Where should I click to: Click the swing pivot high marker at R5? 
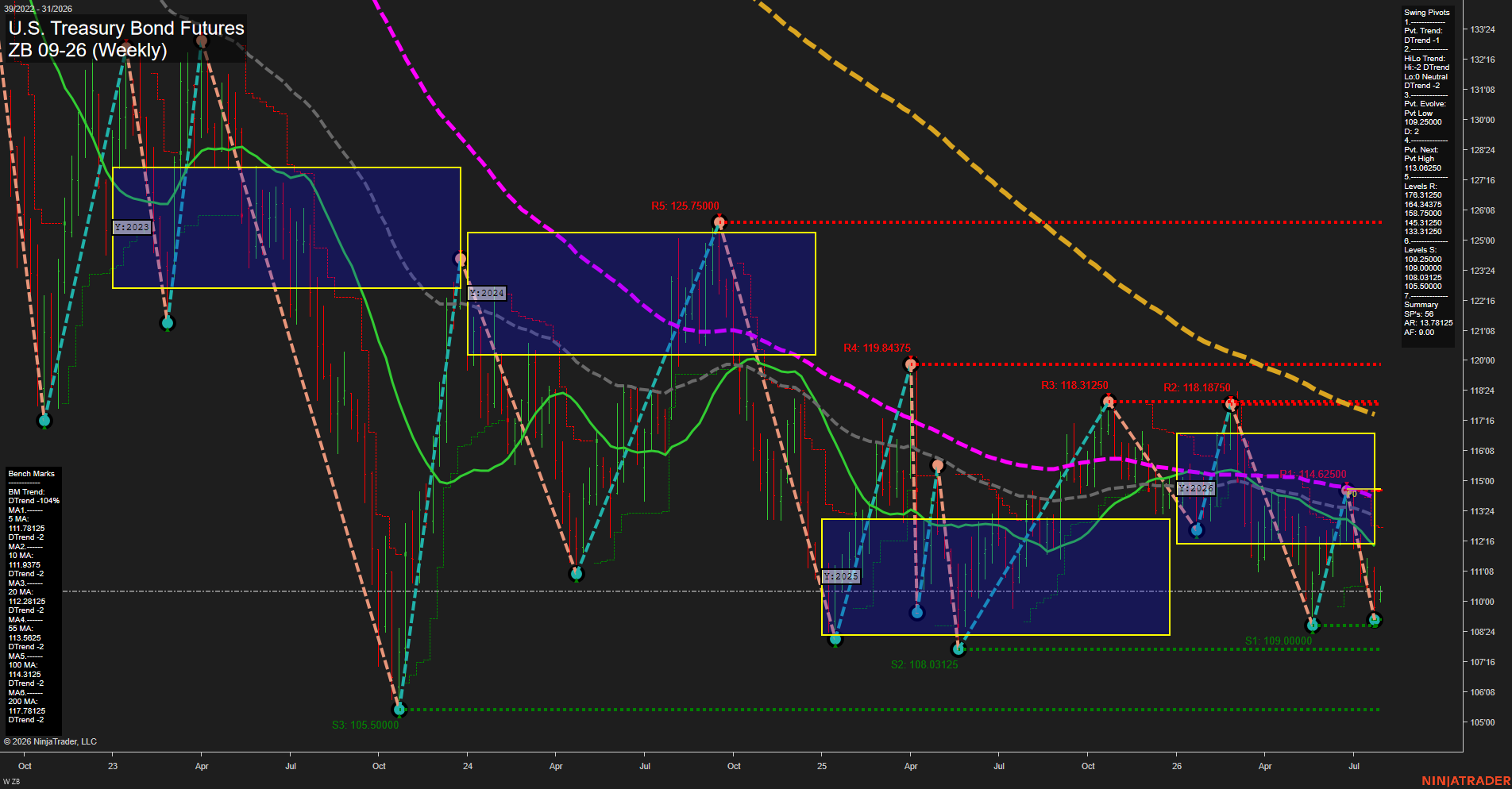719,222
